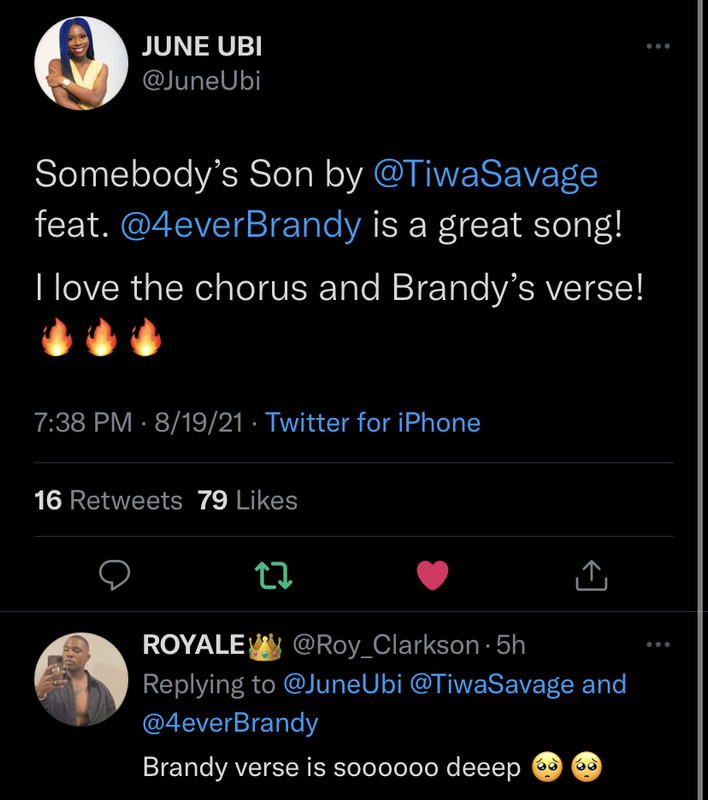
Task: Open the Twitter for iPhone link
Action: point(373,422)
